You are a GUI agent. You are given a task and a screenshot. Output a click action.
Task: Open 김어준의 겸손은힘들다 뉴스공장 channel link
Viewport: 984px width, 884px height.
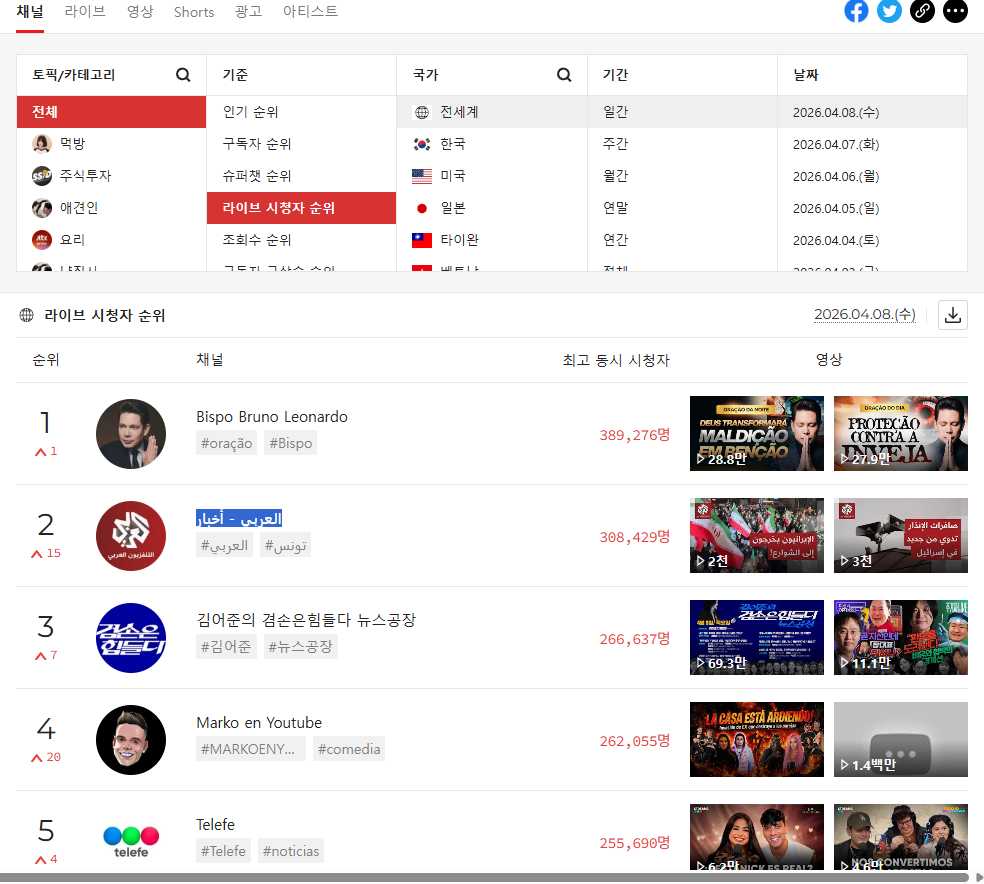(x=306, y=620)
